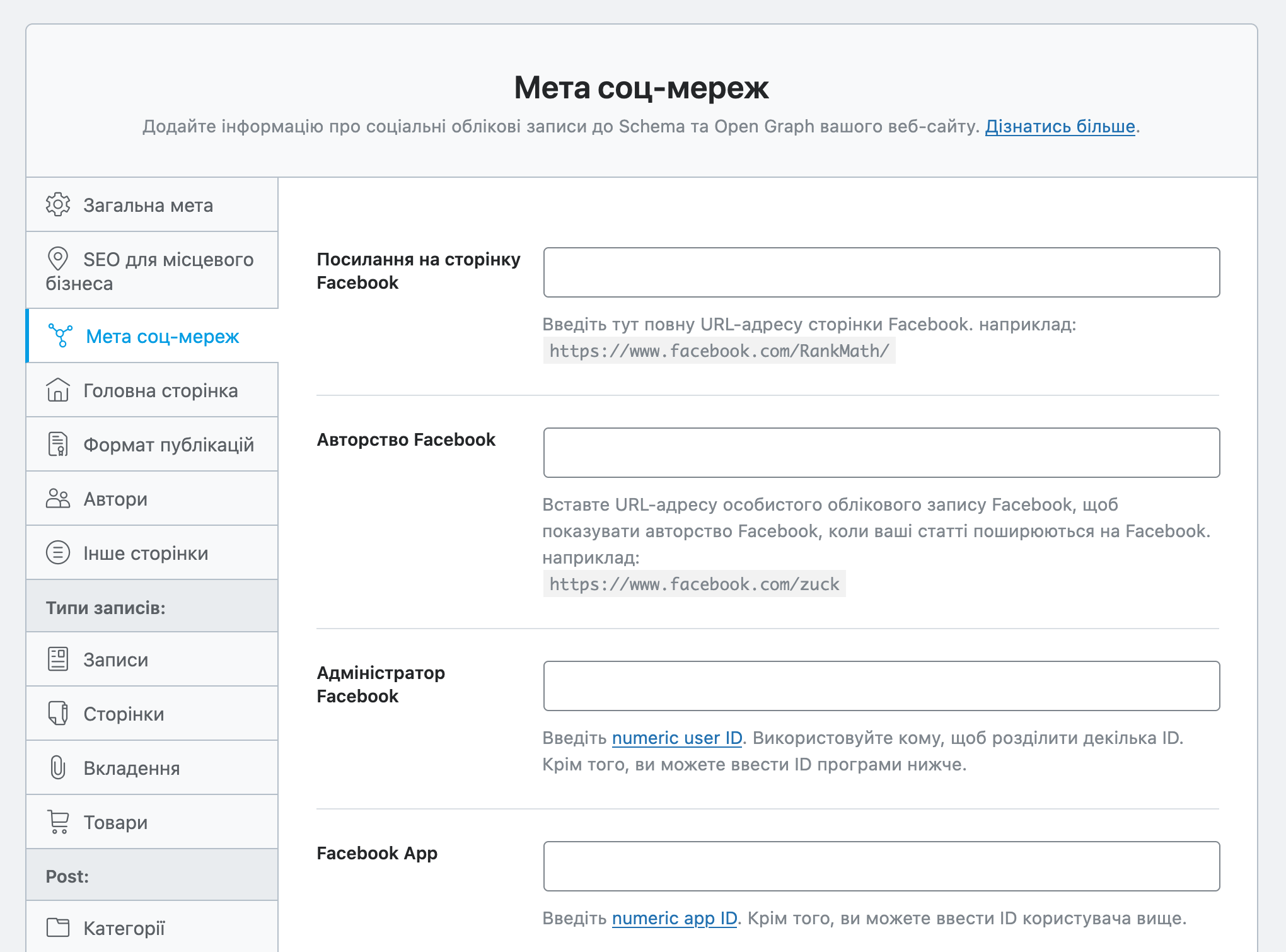Click the document icon beside Формат публікацій

(x=58, y=444)
